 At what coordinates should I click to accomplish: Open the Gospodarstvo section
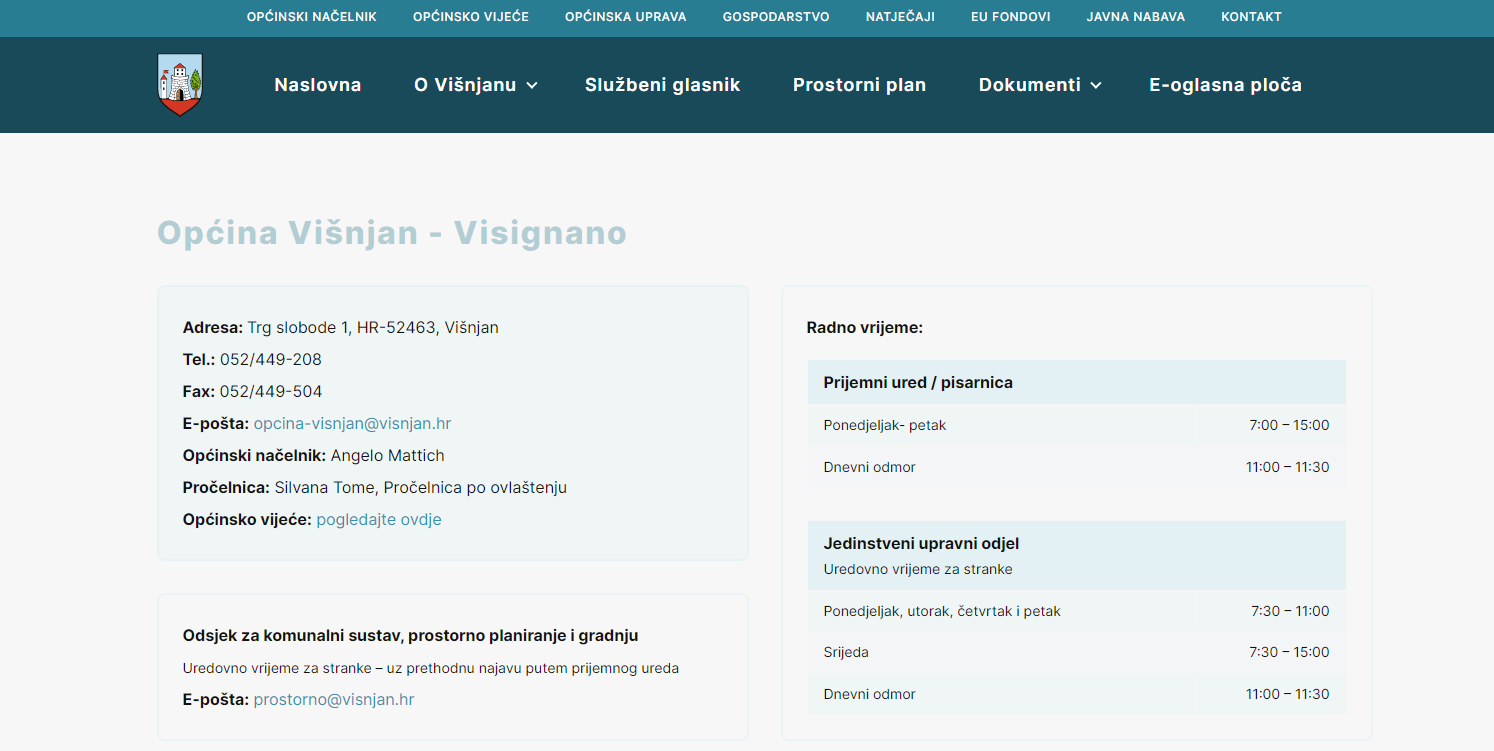pyautogui.click(x=775, y=17)
